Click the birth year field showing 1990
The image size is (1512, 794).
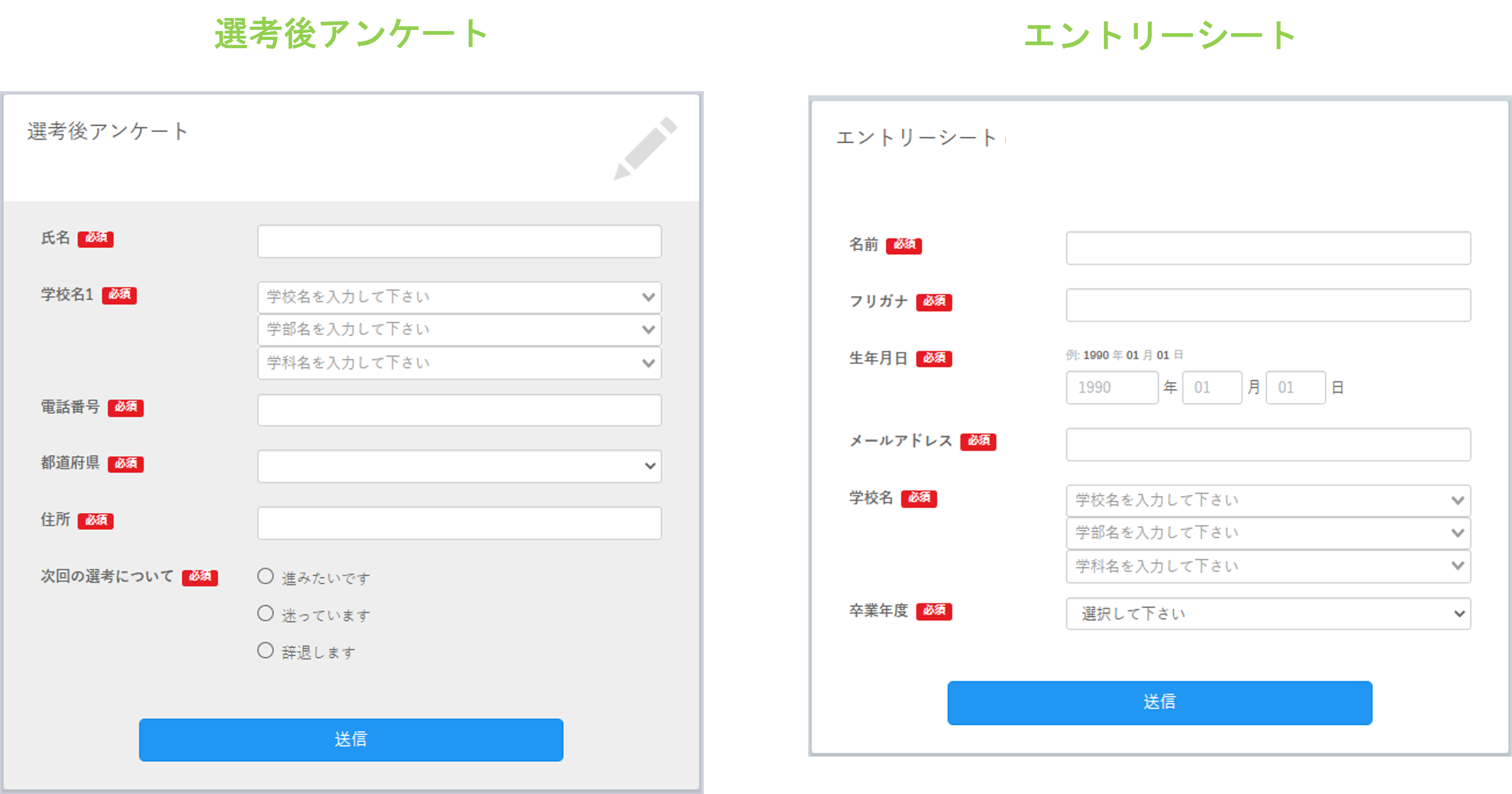[1112, 387]
